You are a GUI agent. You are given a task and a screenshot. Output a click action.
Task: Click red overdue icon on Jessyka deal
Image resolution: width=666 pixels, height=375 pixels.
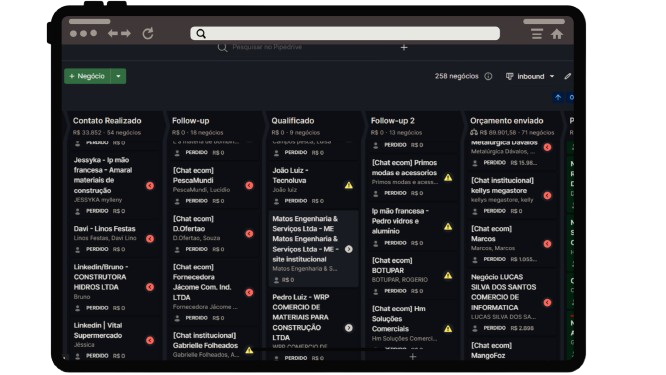[150, 186]
